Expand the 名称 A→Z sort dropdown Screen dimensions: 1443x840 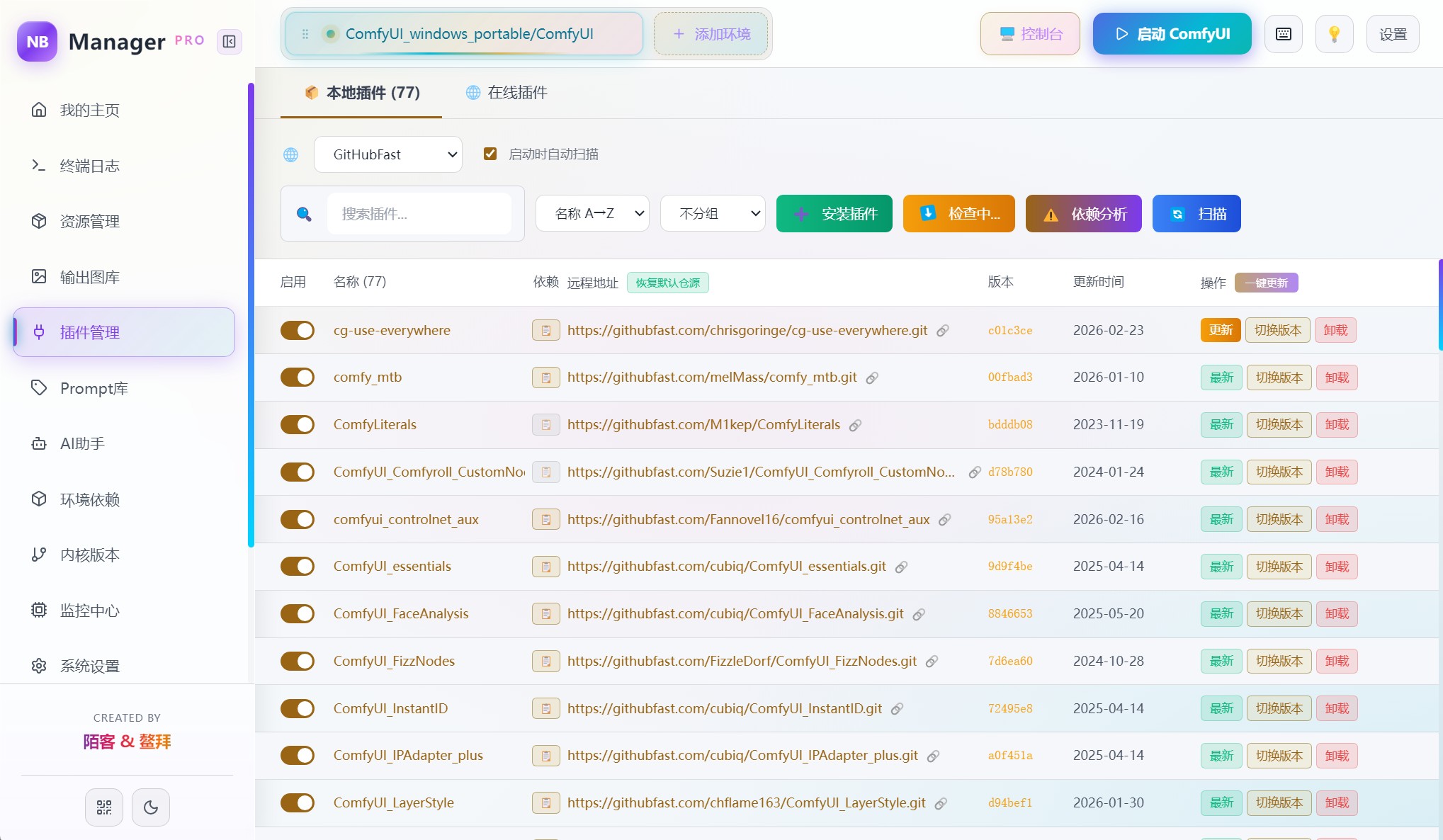(592, 213)
